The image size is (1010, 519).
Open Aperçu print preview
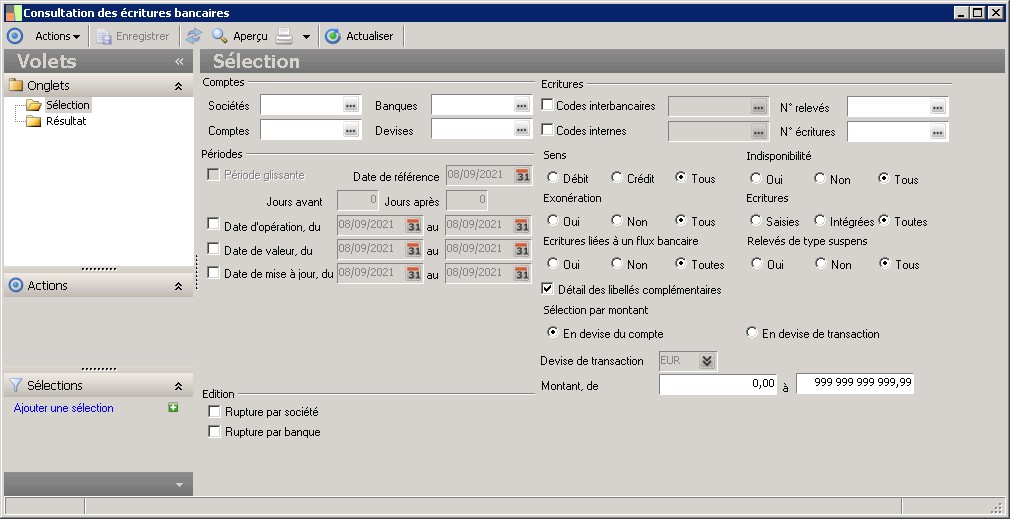[240, 36]
